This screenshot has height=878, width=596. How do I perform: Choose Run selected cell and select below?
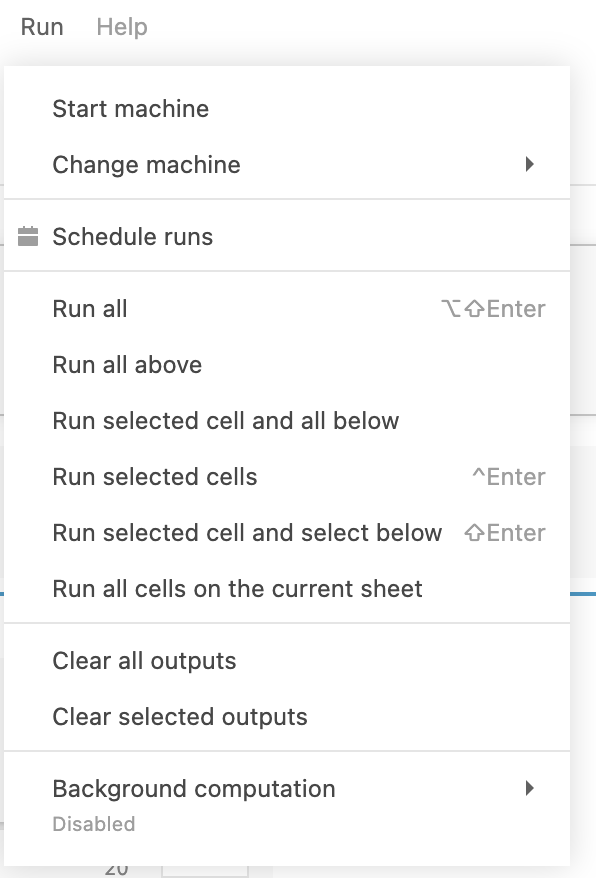point(247,533)
